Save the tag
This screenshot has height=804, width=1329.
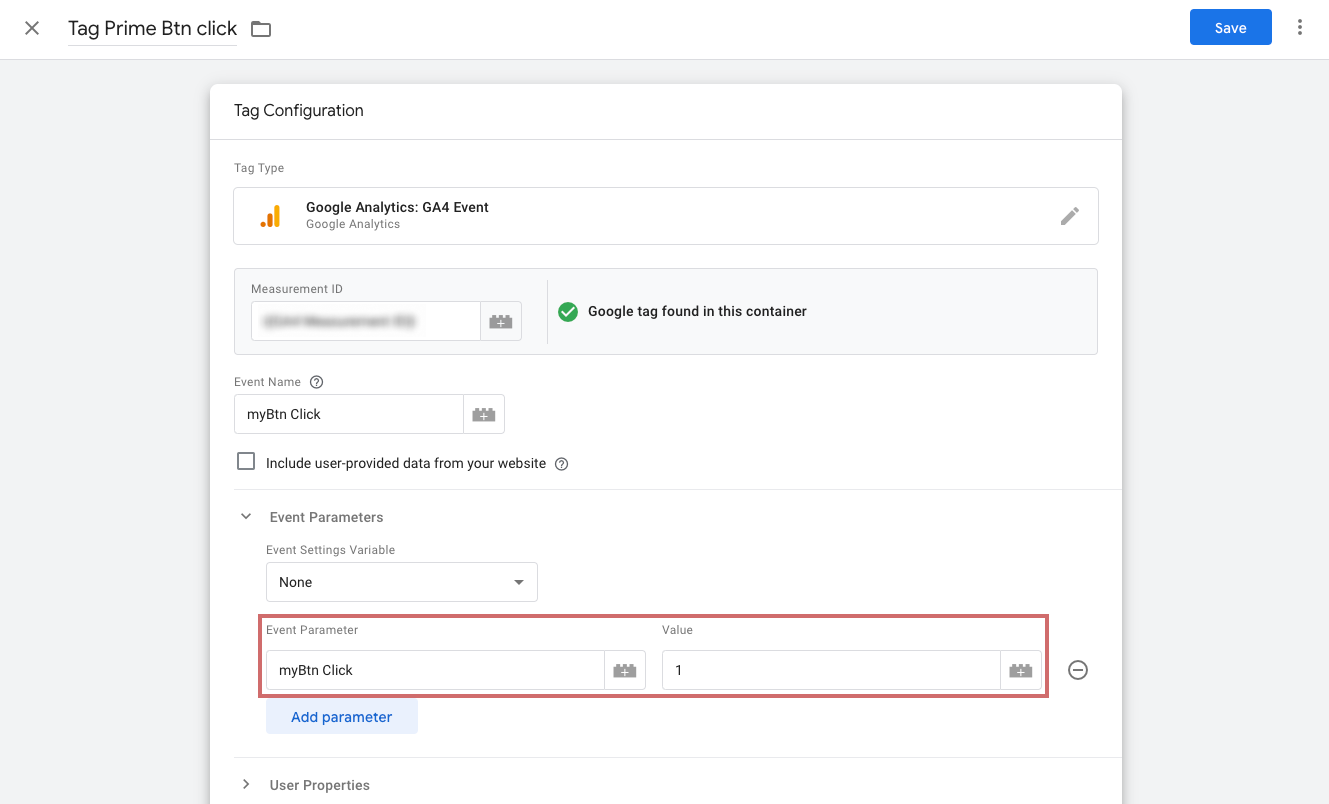point(1230,27)
